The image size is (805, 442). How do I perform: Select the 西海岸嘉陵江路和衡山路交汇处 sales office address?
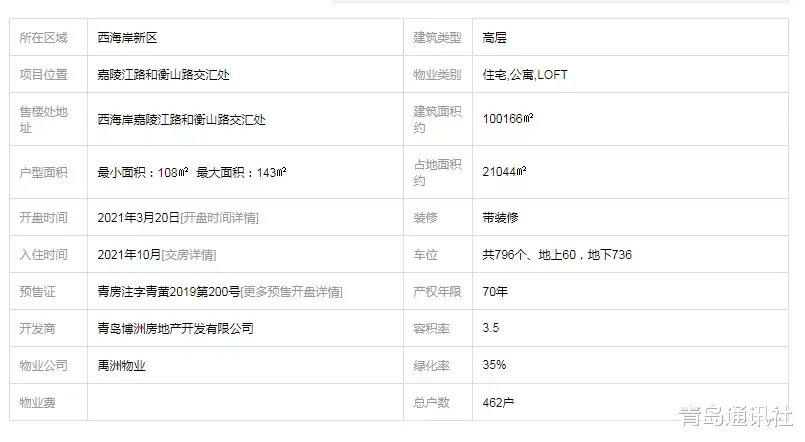tap(181, 120)
